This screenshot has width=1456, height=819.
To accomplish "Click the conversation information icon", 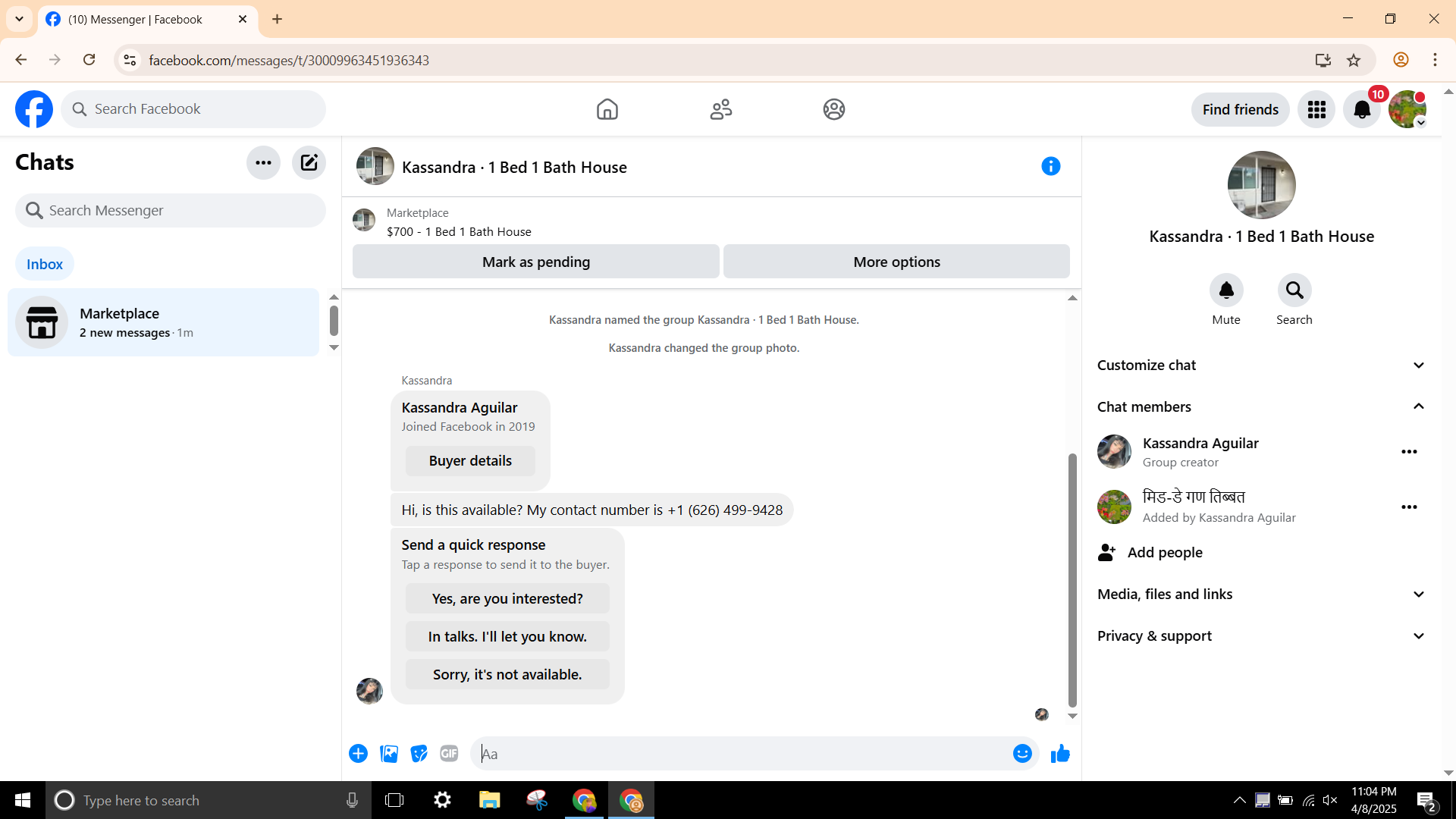I will (1050, 166).
